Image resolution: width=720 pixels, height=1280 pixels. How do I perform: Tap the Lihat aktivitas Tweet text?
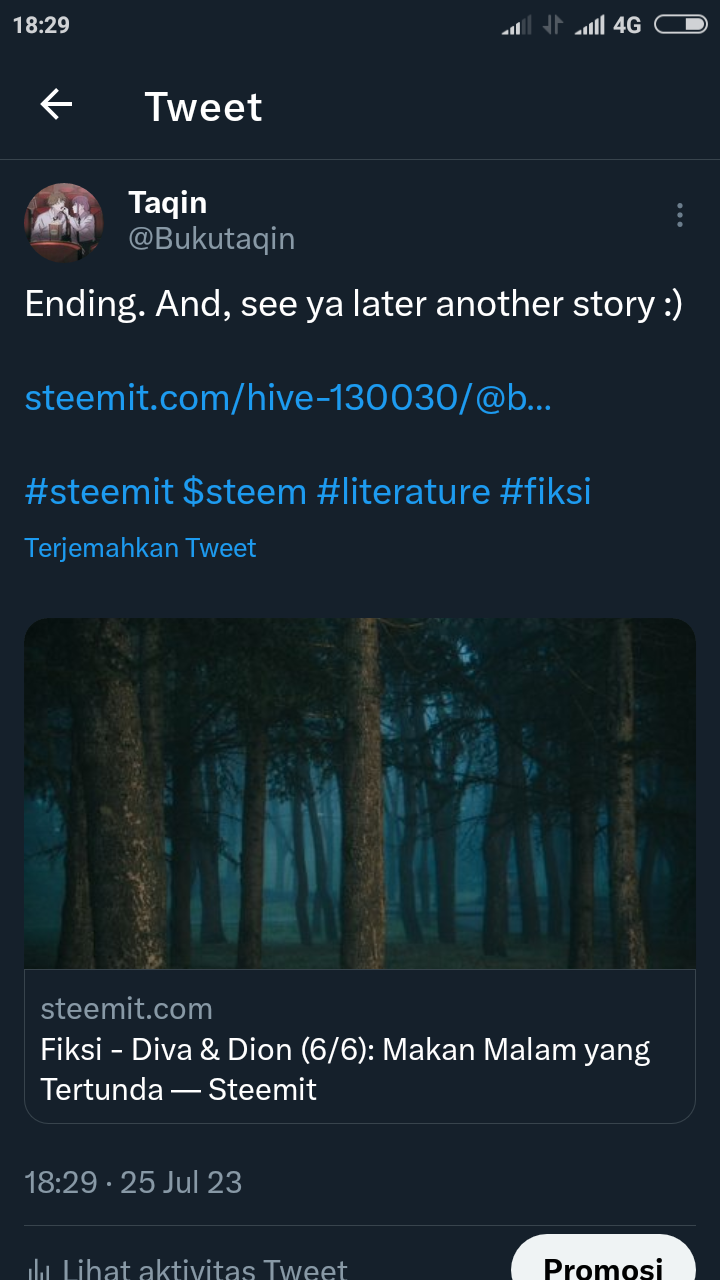[x=205, y=1270]
